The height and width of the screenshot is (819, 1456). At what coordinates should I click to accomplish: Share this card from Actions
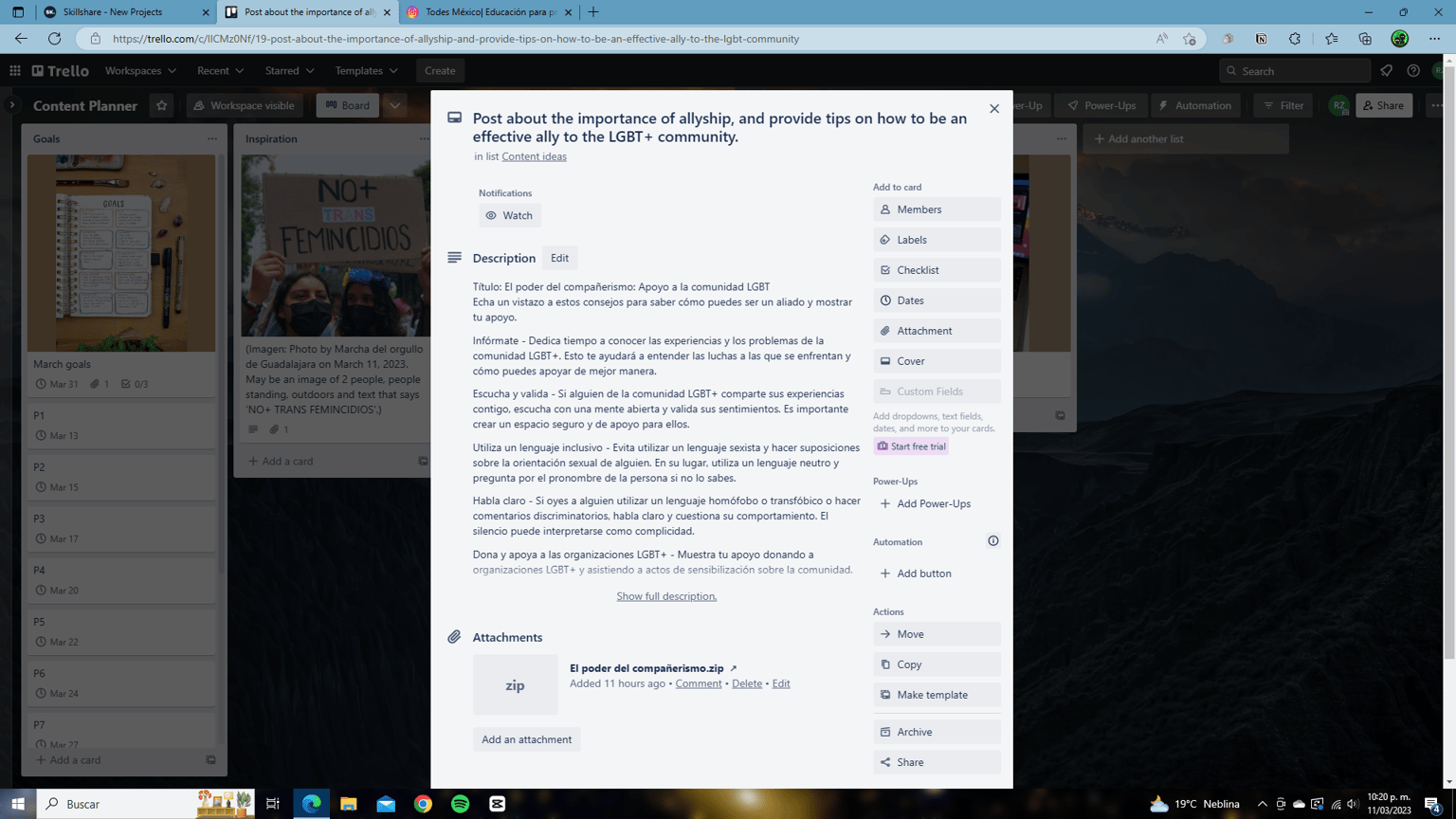coord(937,762)
